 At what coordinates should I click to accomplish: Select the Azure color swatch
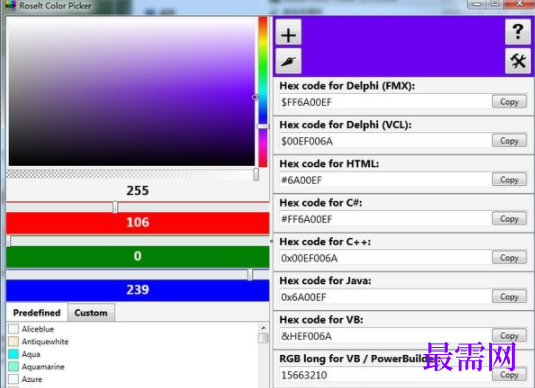pos(13,379)
